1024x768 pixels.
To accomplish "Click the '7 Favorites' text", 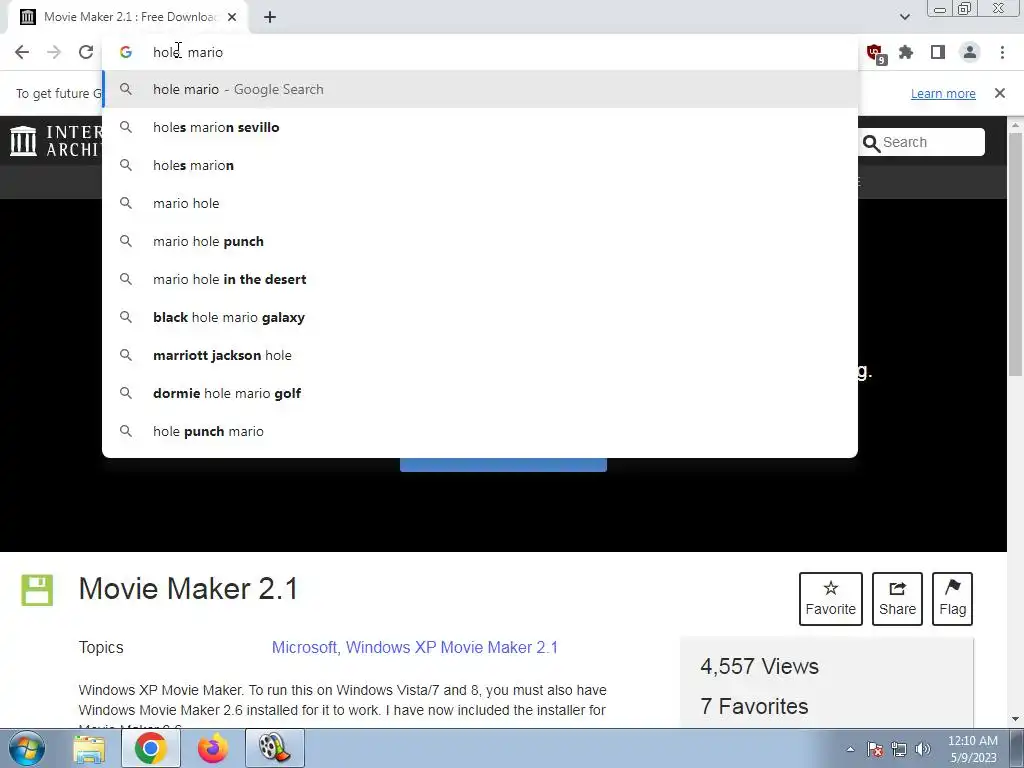I will 754,706.
